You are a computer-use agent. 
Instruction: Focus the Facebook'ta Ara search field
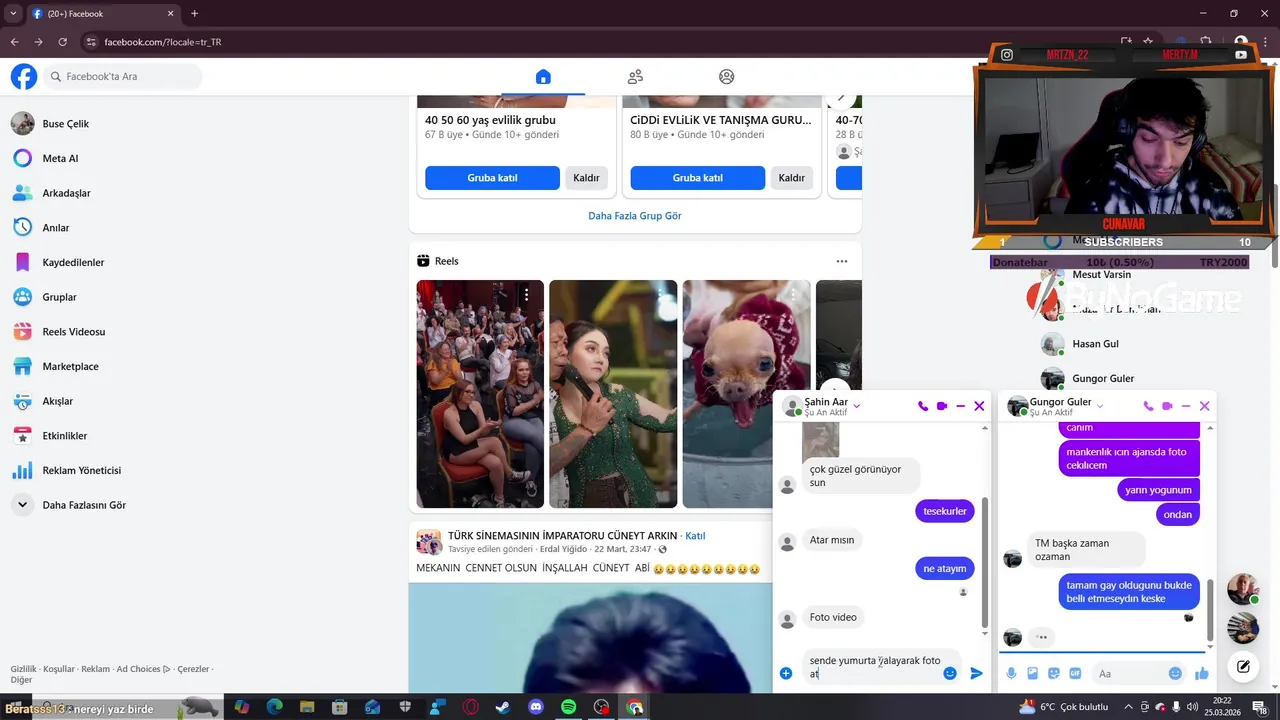click(122, 77)
